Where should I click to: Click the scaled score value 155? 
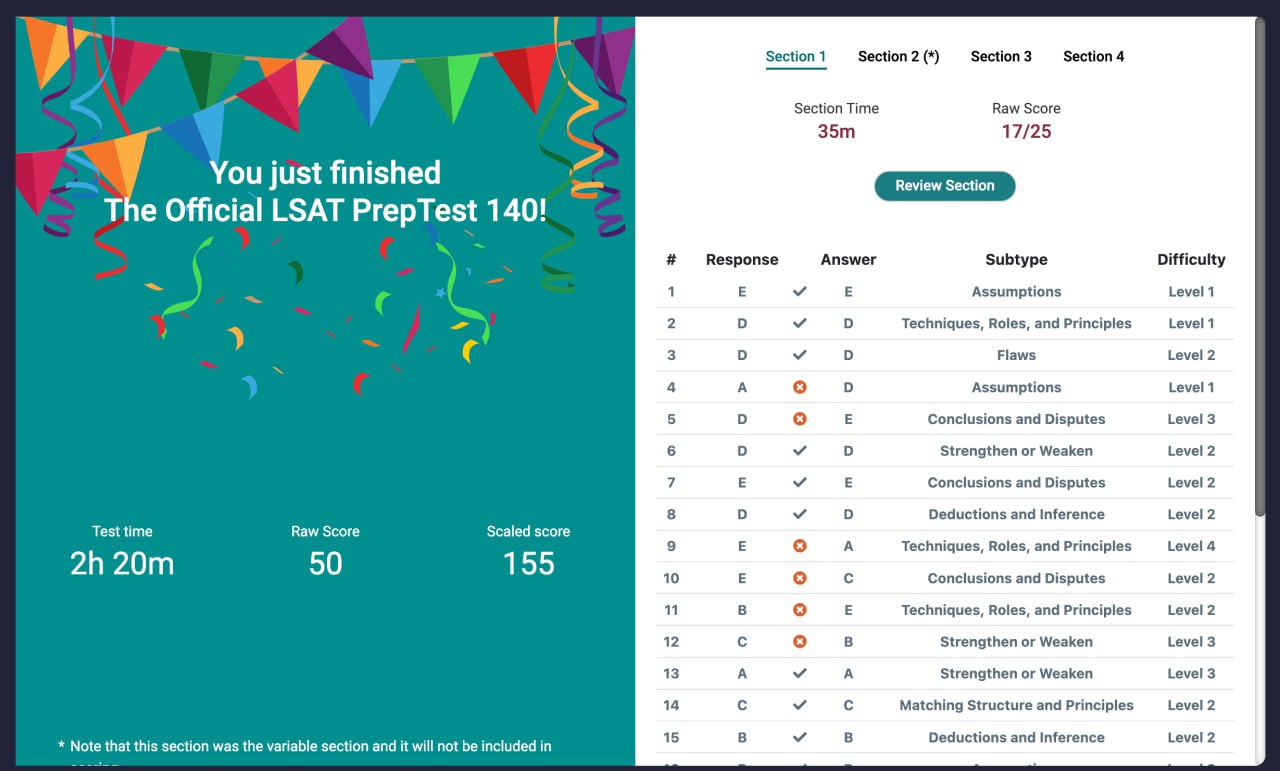click(x=528, y=564)
